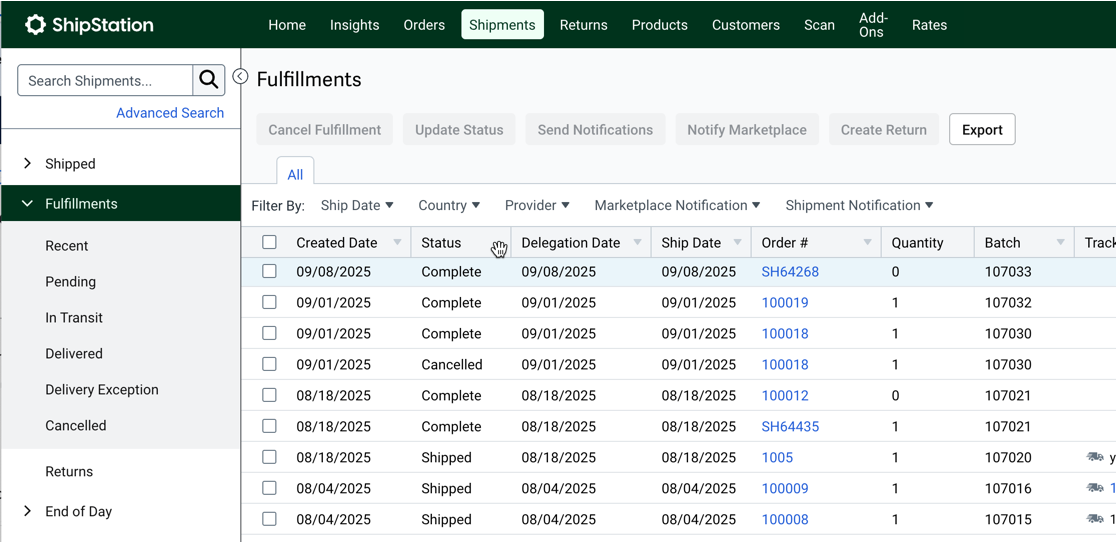Open Created Date column sort arrow

coord(397,242)
